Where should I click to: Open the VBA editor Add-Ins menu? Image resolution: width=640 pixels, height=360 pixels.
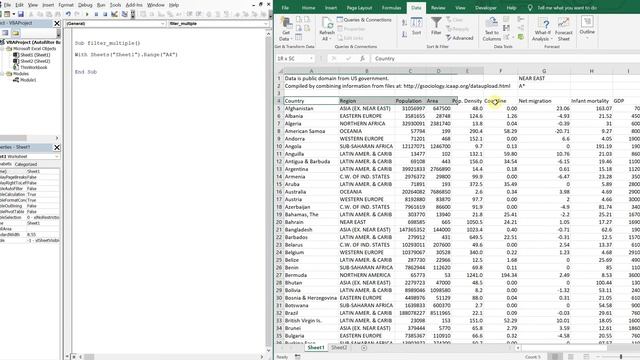pyautogui.click(x=134, y=5)
